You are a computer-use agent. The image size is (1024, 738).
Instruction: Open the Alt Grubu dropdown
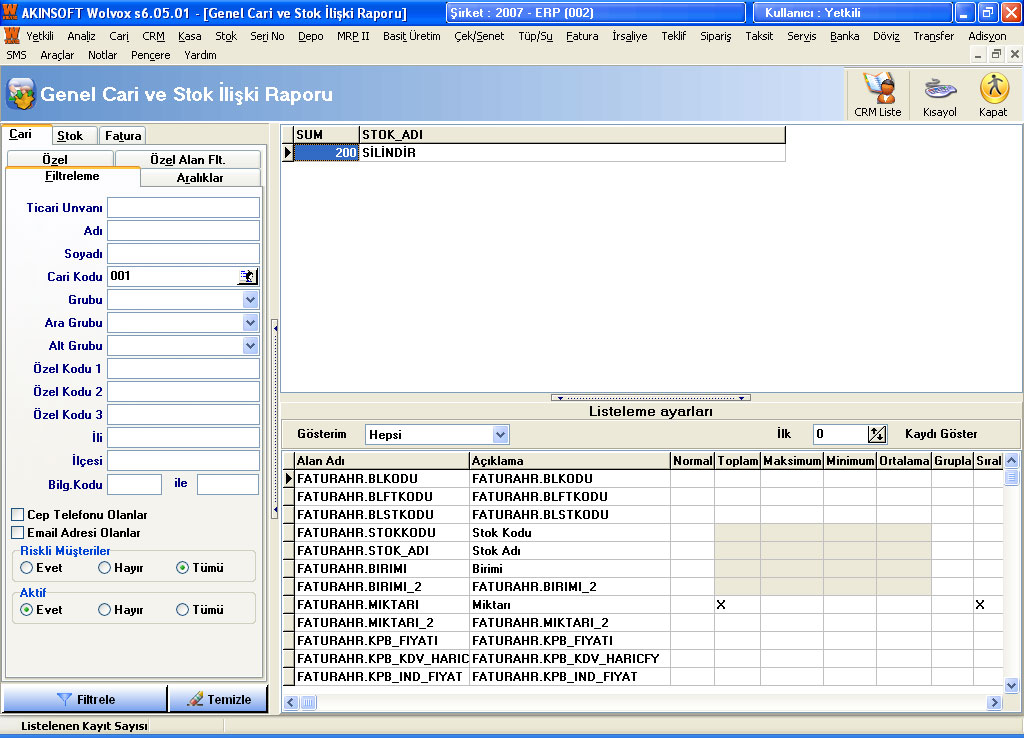point(250,345)
